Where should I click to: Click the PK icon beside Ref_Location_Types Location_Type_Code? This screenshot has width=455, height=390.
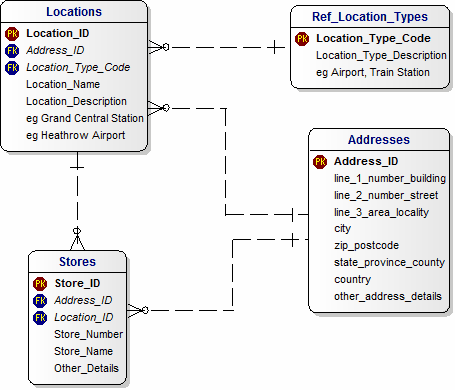tap(302, 39)
